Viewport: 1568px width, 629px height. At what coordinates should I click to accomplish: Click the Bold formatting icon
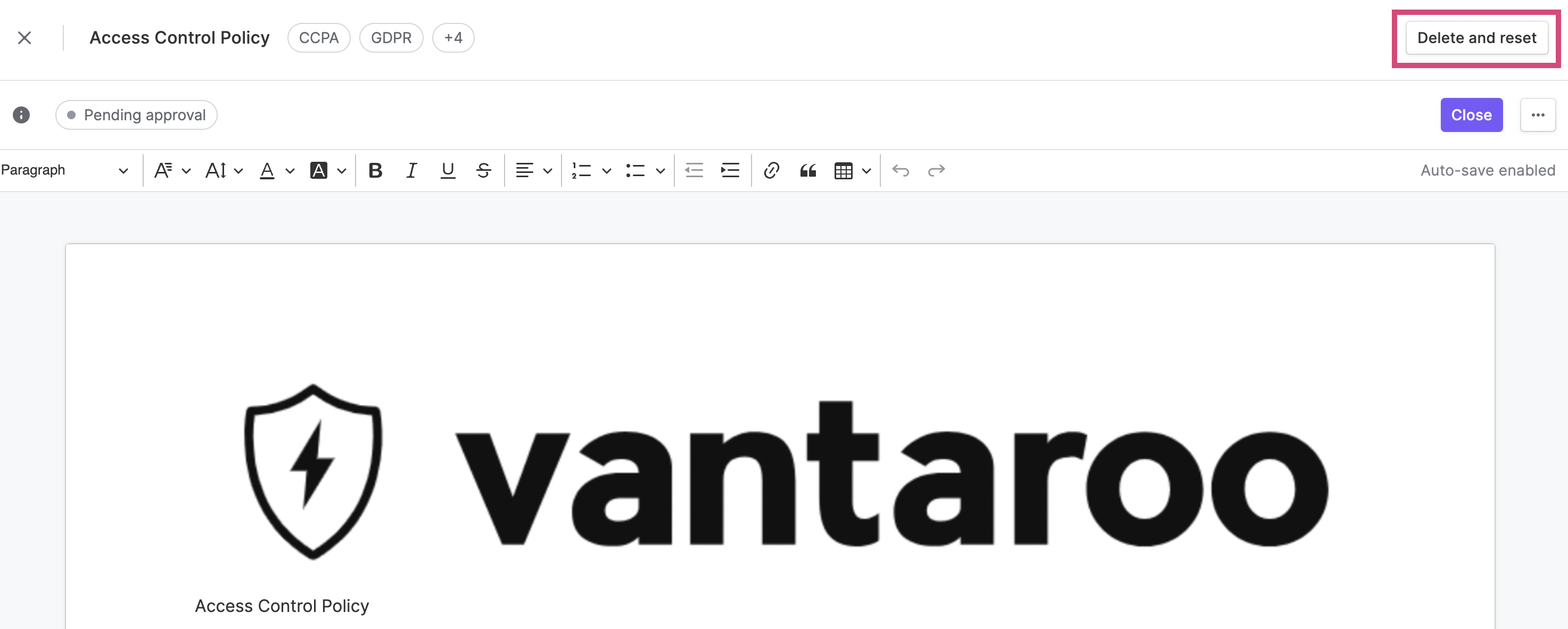375,169
